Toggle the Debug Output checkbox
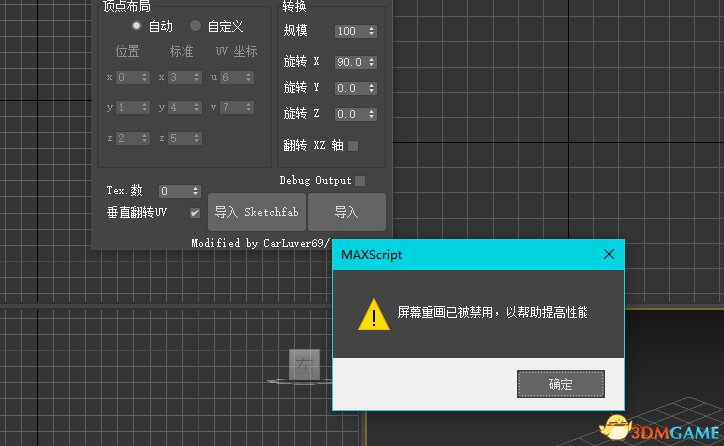The width and height of the screenshot is (724, 446). click(360, 181)
